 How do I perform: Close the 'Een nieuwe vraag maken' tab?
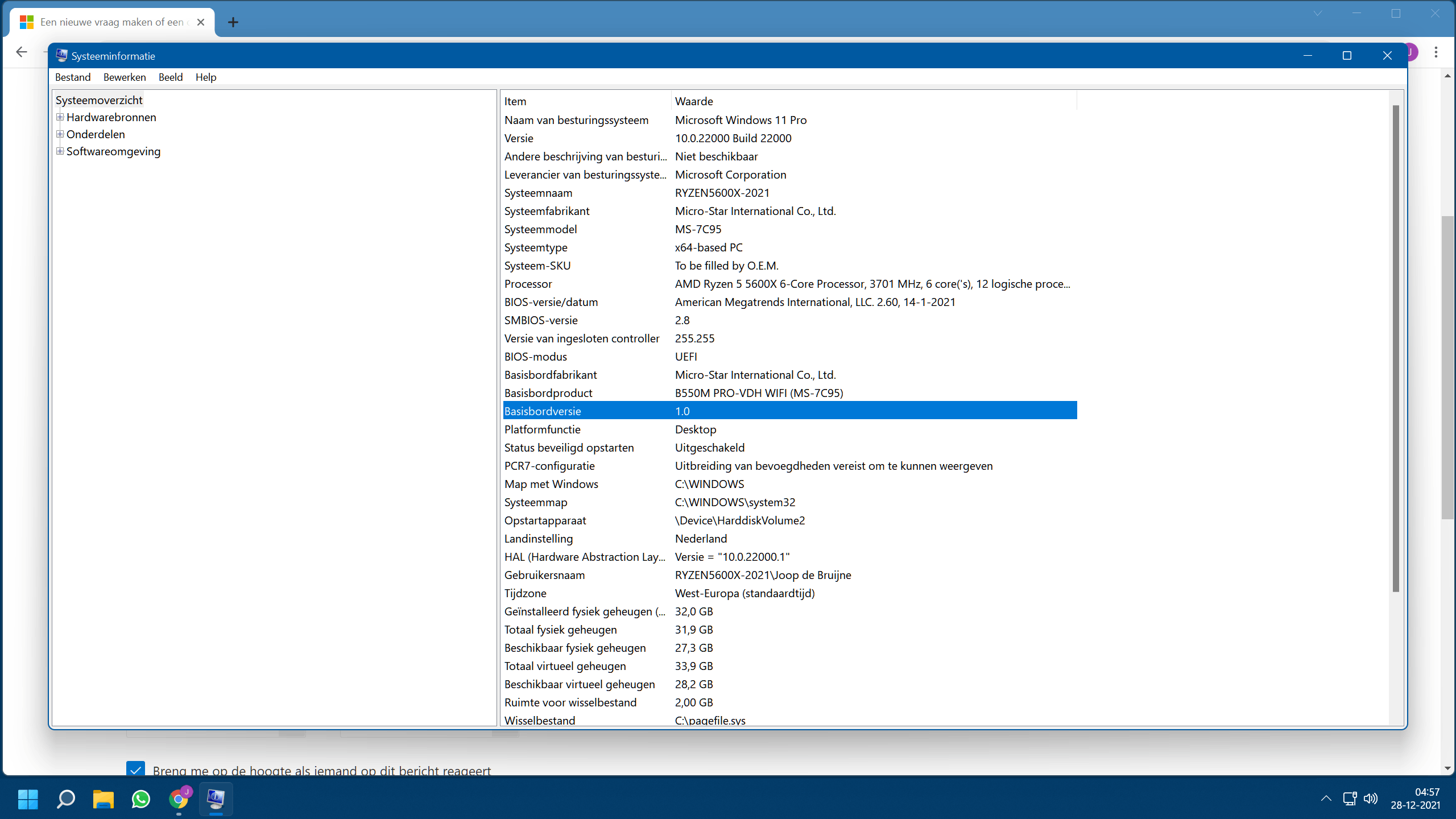tap(200, 22)
